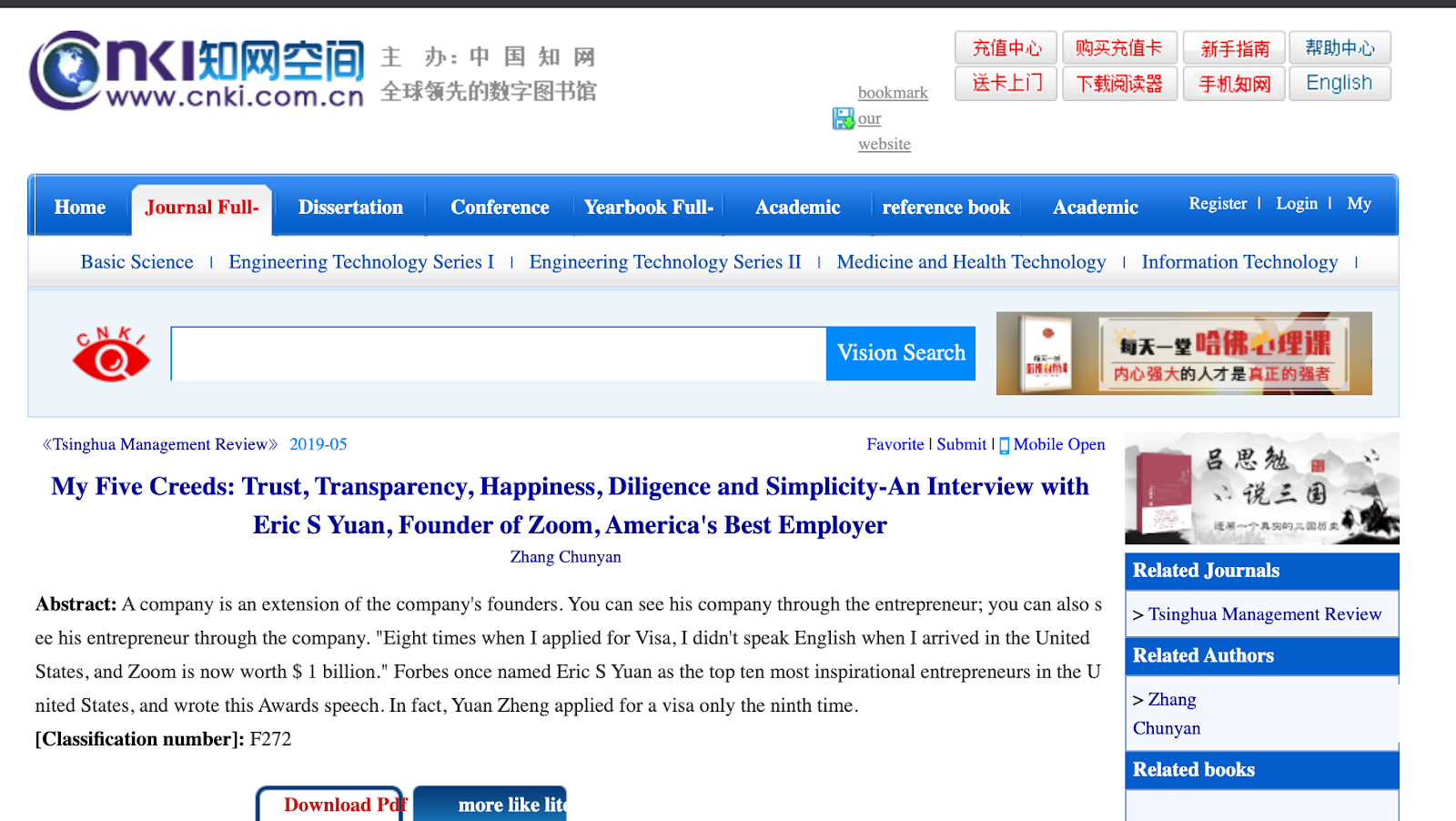Go to the Yearbook Full- tab

649,208
